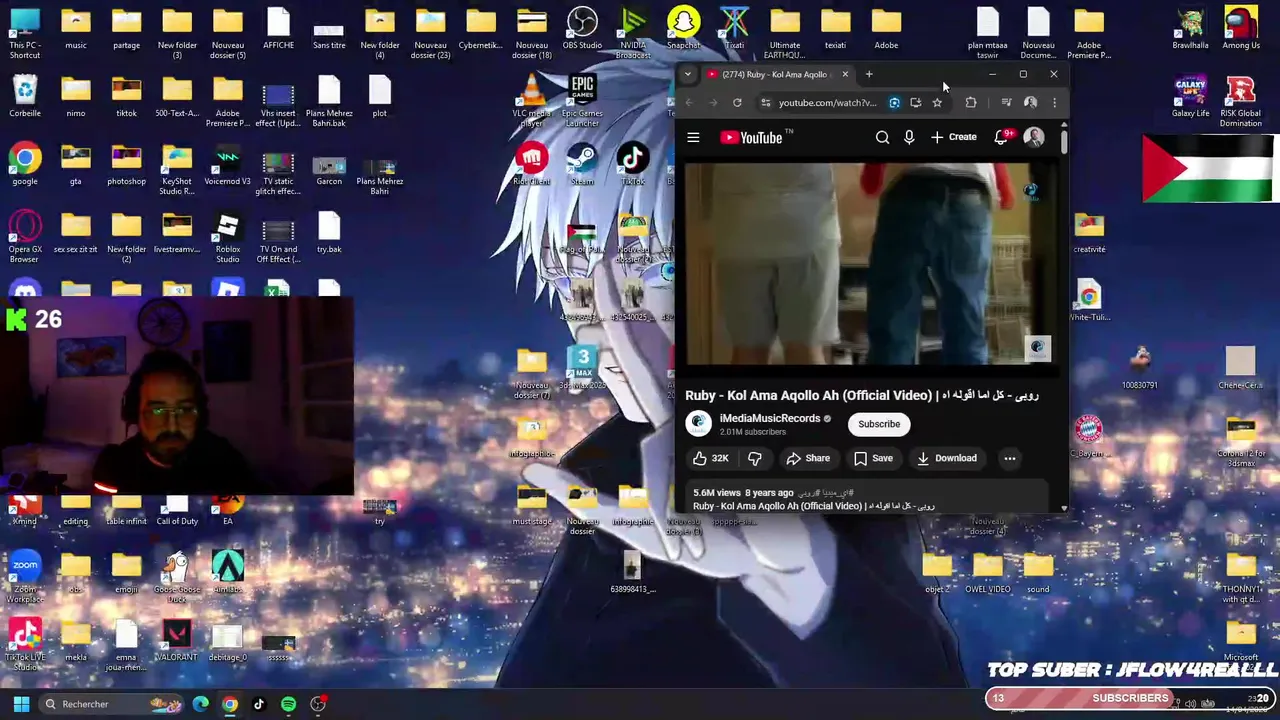The image size is (1280, 720).
Task: Start voice search with microphone icon
Action: pyautogui.click(x=909, y=137)
